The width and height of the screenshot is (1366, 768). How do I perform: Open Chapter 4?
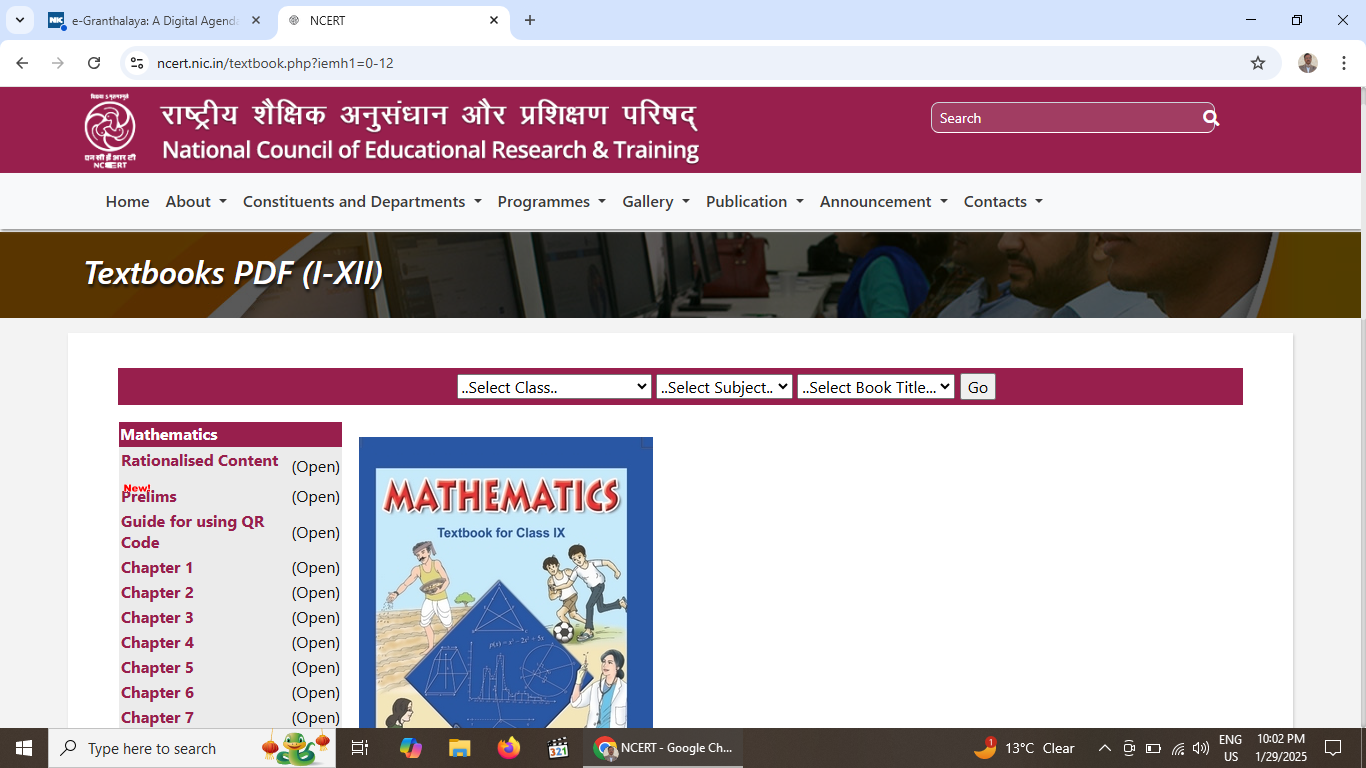coord(157,642)
